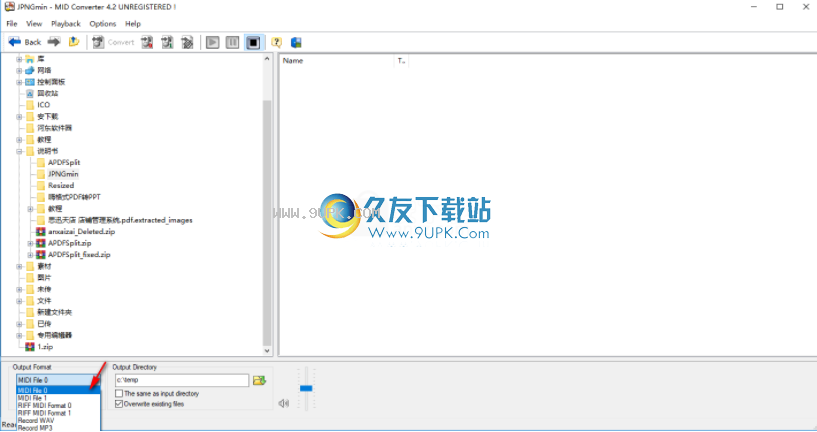
Task: Open the Help menu
Action: coord(133,23)
